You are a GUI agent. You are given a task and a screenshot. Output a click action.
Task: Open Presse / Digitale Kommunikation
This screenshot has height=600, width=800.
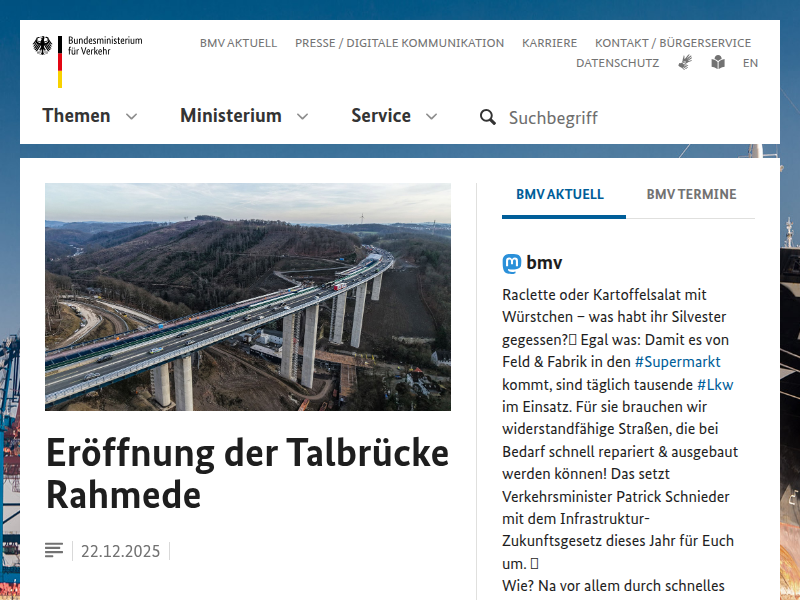click(399, 43)
